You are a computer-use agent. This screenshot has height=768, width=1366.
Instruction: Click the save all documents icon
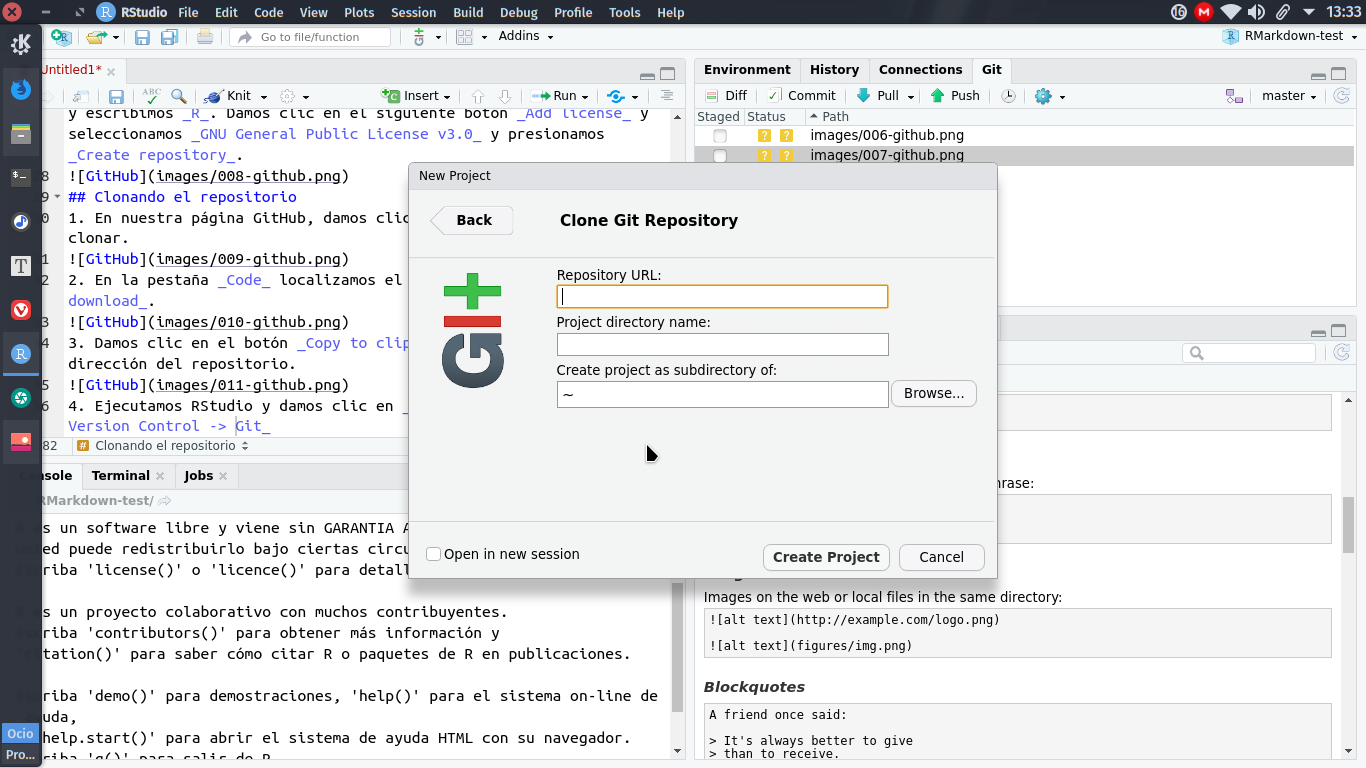click(x=169, y=37)
